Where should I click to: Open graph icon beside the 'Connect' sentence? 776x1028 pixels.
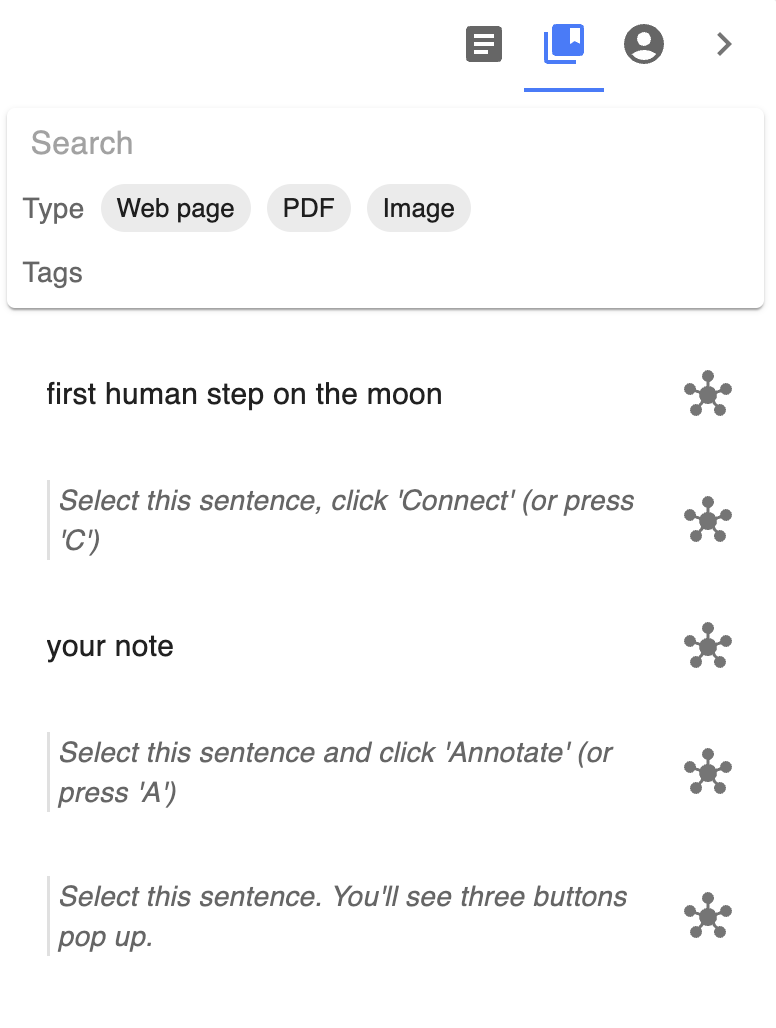coord(708,519)
